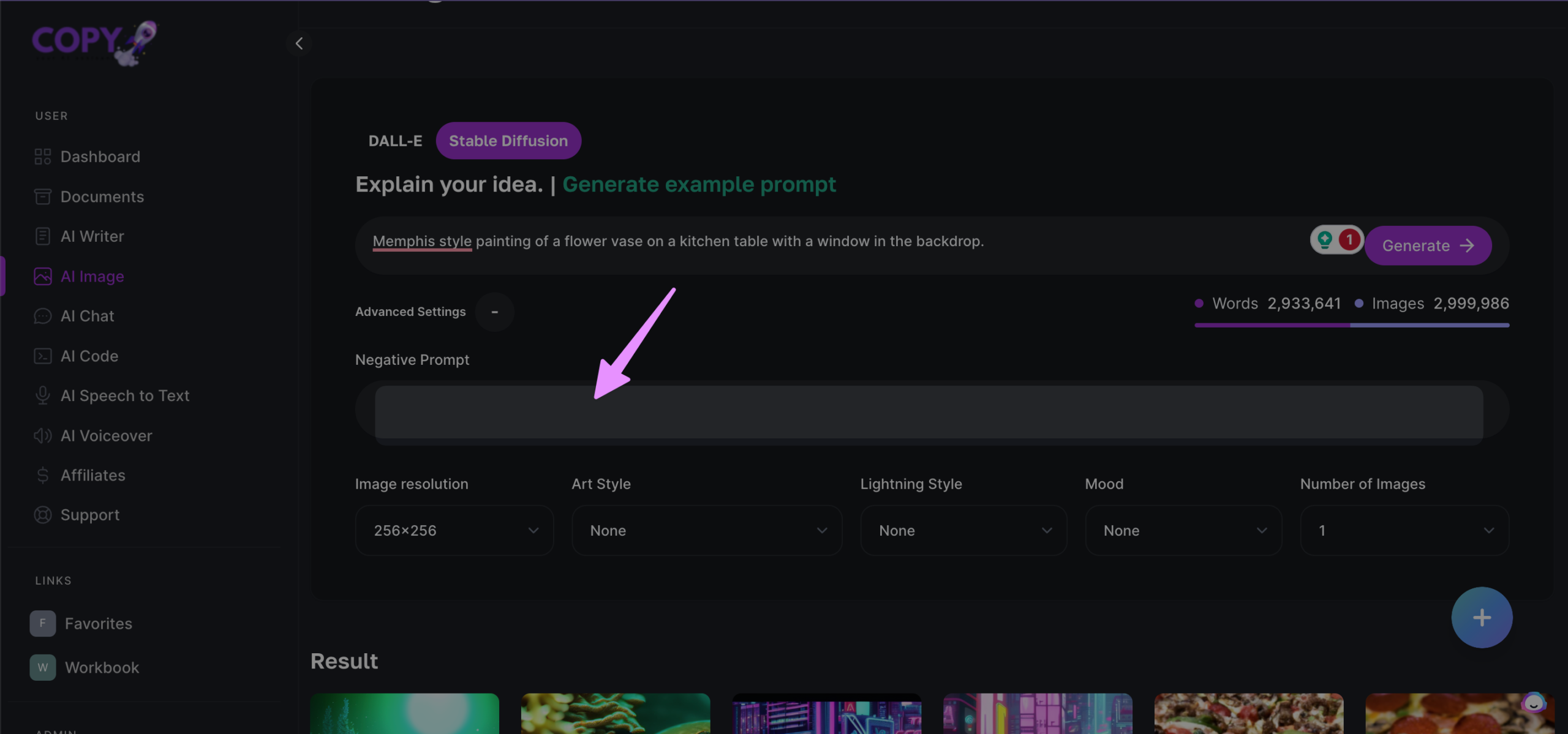Collapse Advanced Settings with the minus button
Viewport: 1568px width, 734px height.
[494, 312]
